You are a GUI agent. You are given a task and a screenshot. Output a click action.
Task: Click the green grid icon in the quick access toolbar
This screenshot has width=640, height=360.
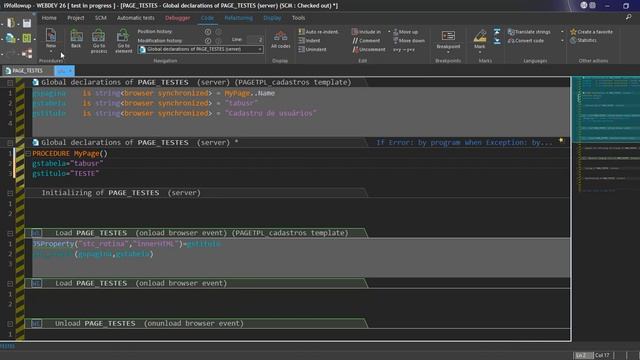(27, 38)
